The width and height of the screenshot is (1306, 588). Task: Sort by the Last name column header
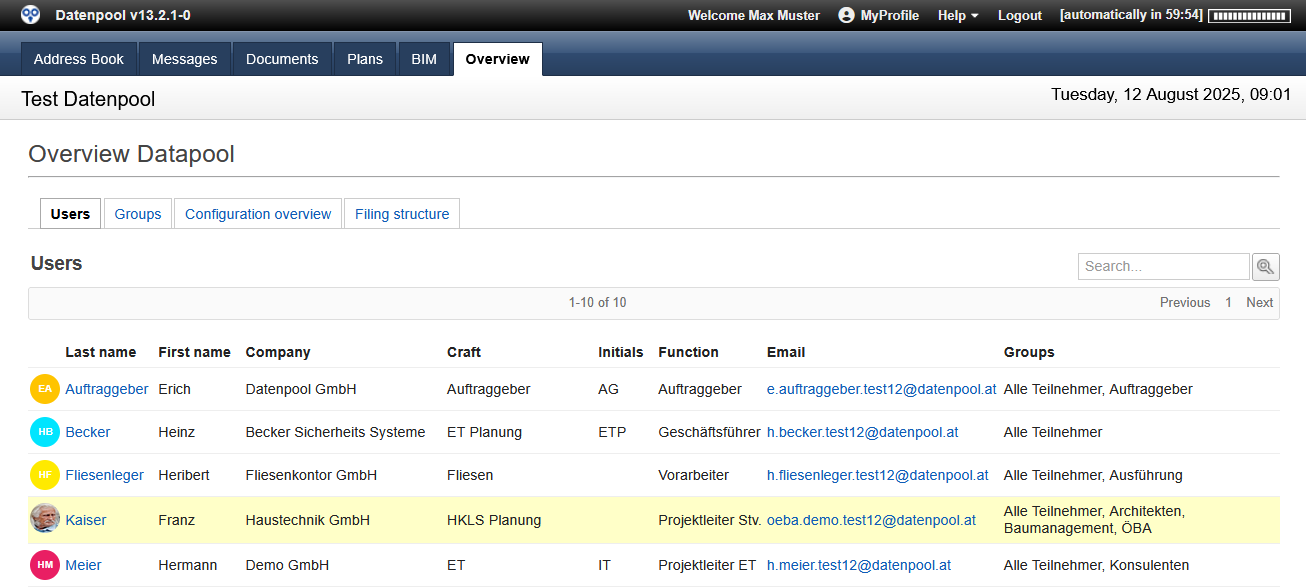click(x=101, y=352)
